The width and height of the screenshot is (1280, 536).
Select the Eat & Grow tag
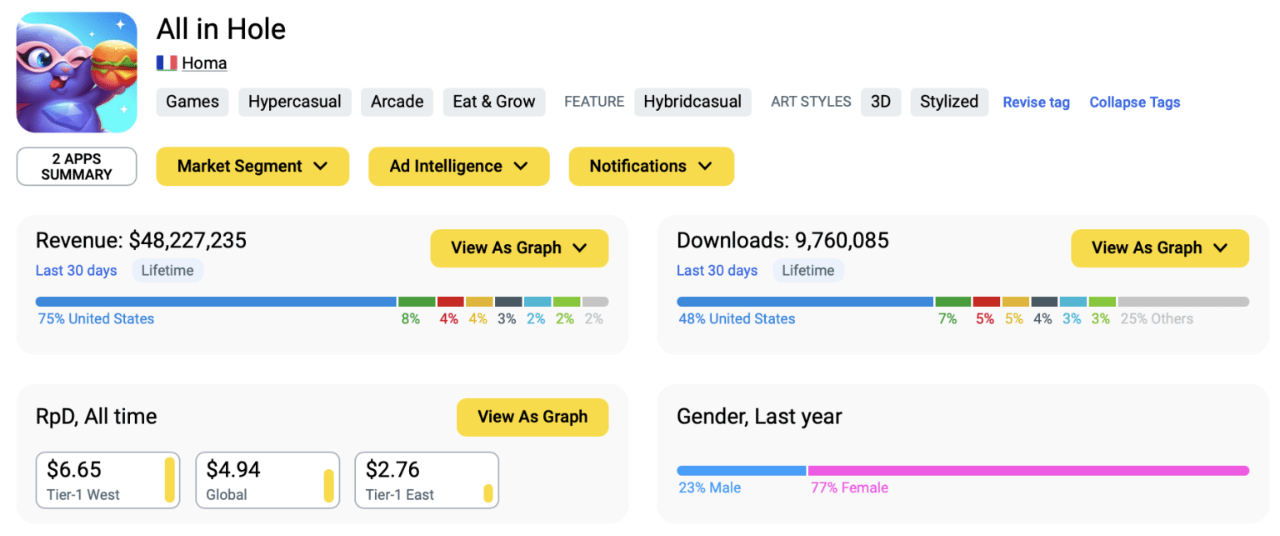[494, 102]
